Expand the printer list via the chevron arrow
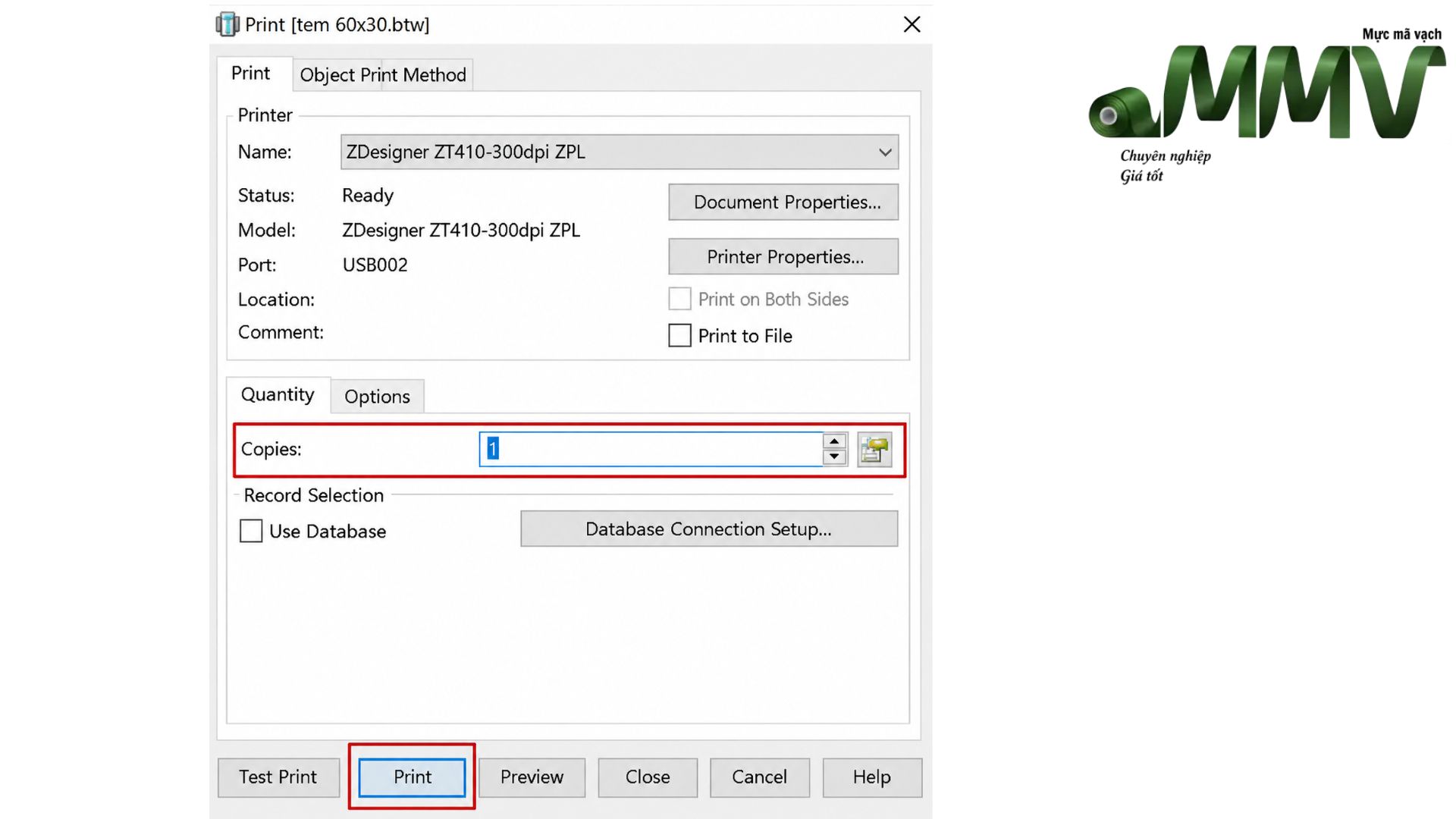Screen dimensions: 1456x819 pyautogui.click(x=885, y=152)
